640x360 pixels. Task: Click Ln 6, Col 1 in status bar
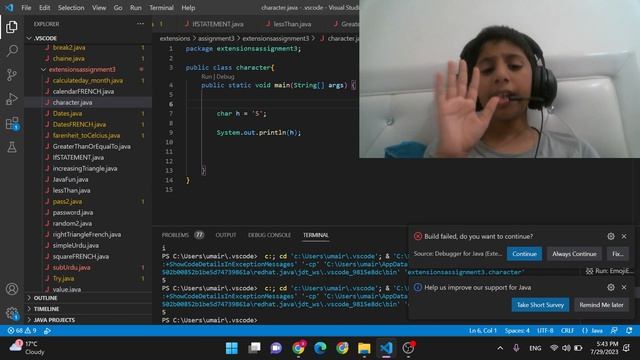pyautogui.click(x=483, y=331)
